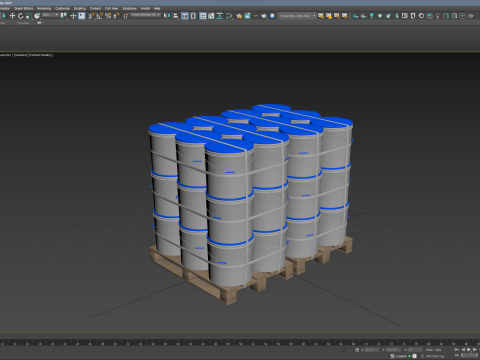Click the X coordinate input field

[372, 350]
